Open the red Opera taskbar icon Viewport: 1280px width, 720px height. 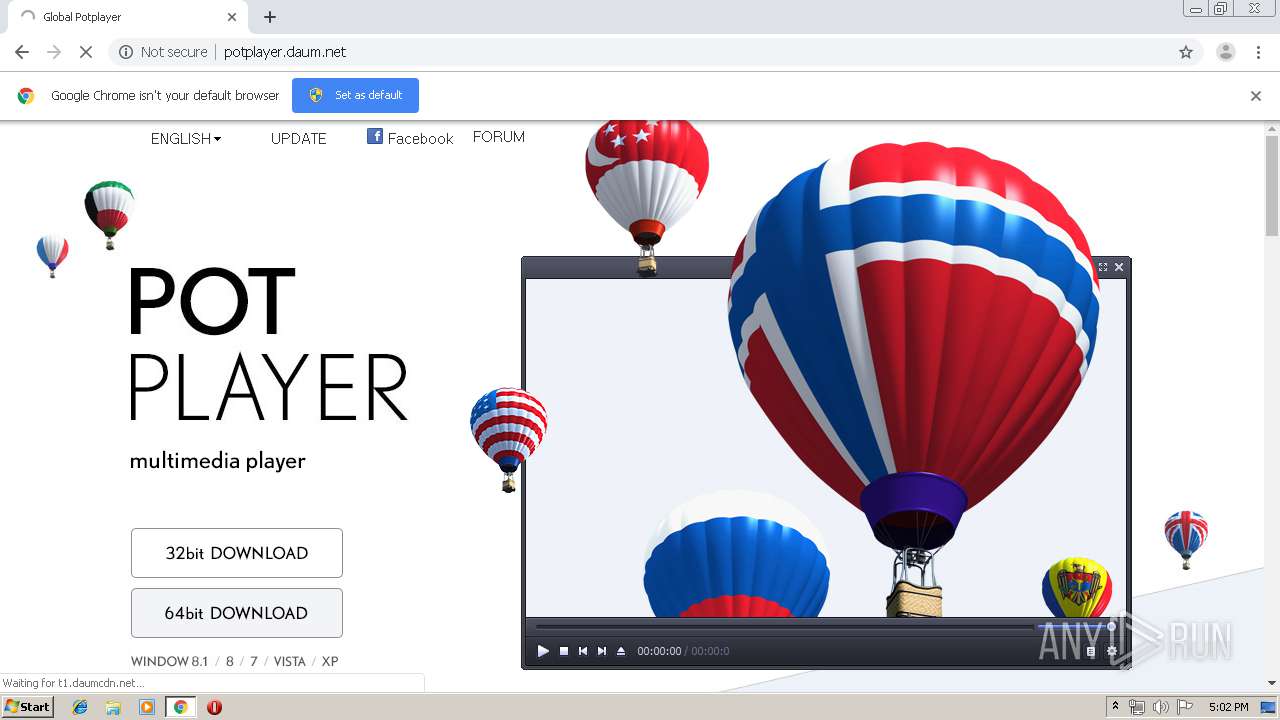point(214,707)
